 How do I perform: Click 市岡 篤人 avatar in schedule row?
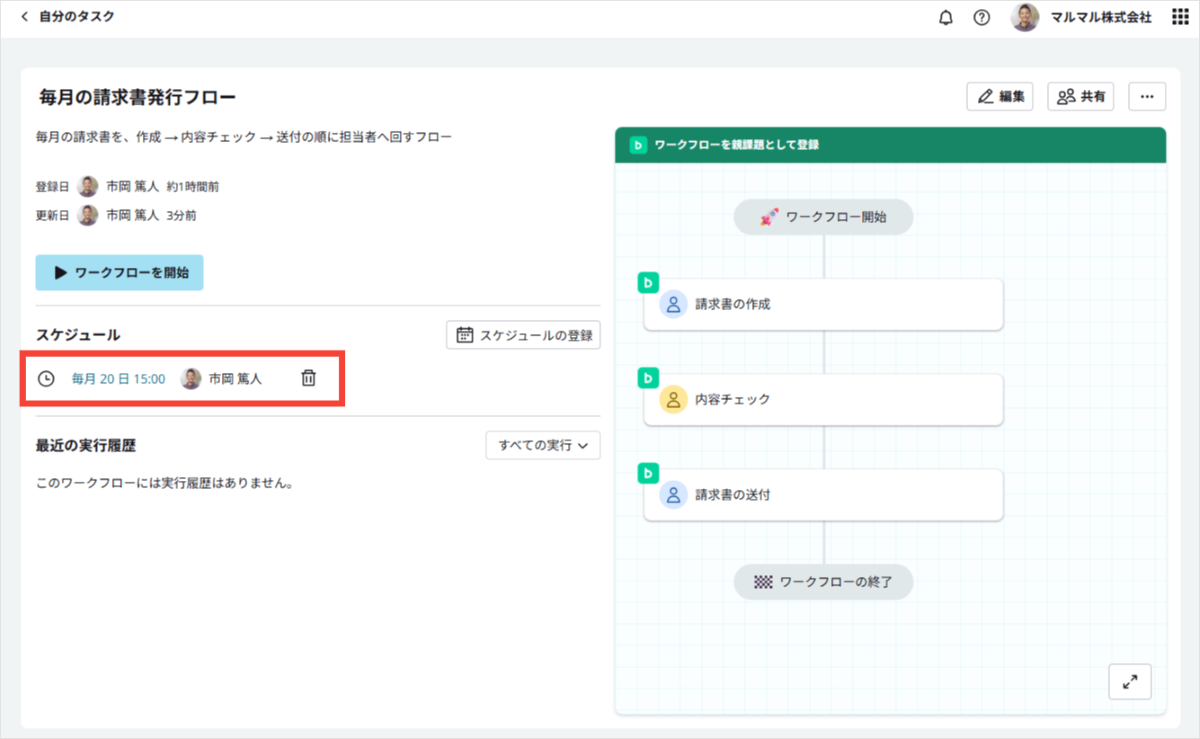pyautogui.click(x=190, y=379)
